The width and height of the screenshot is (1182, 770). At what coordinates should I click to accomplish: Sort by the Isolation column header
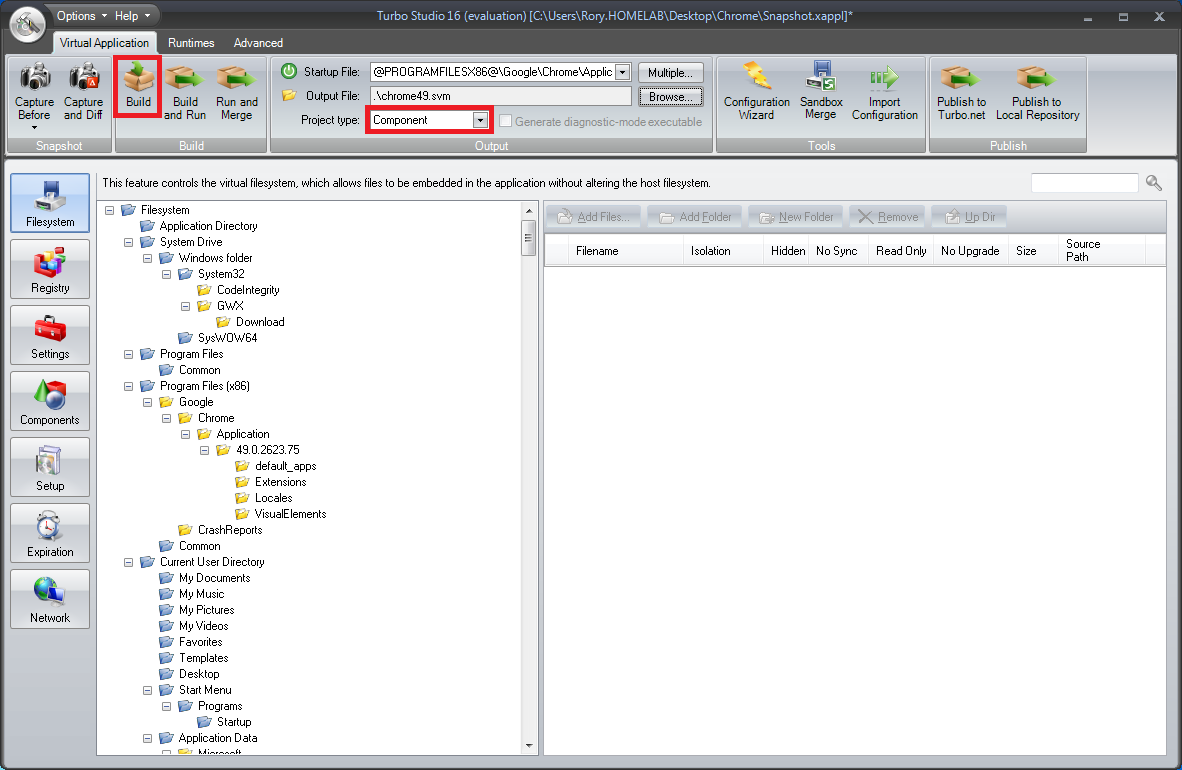(x=723, y=250)
